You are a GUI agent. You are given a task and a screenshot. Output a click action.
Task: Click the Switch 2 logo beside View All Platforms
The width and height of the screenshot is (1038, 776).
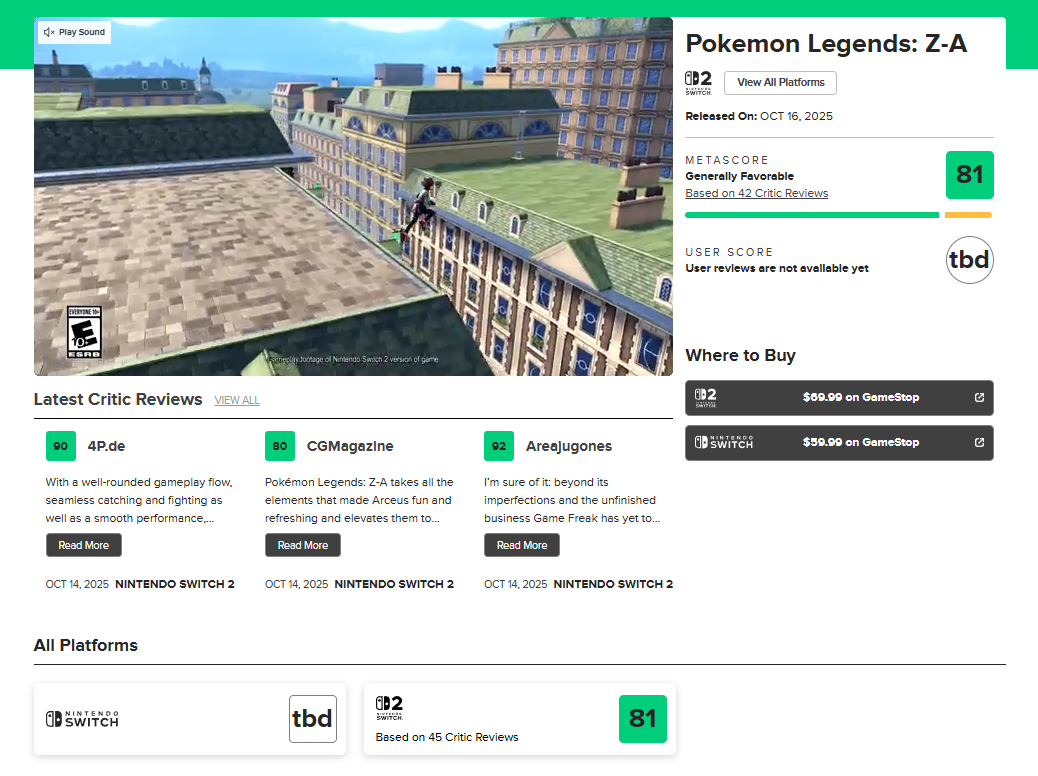point(698,82)
